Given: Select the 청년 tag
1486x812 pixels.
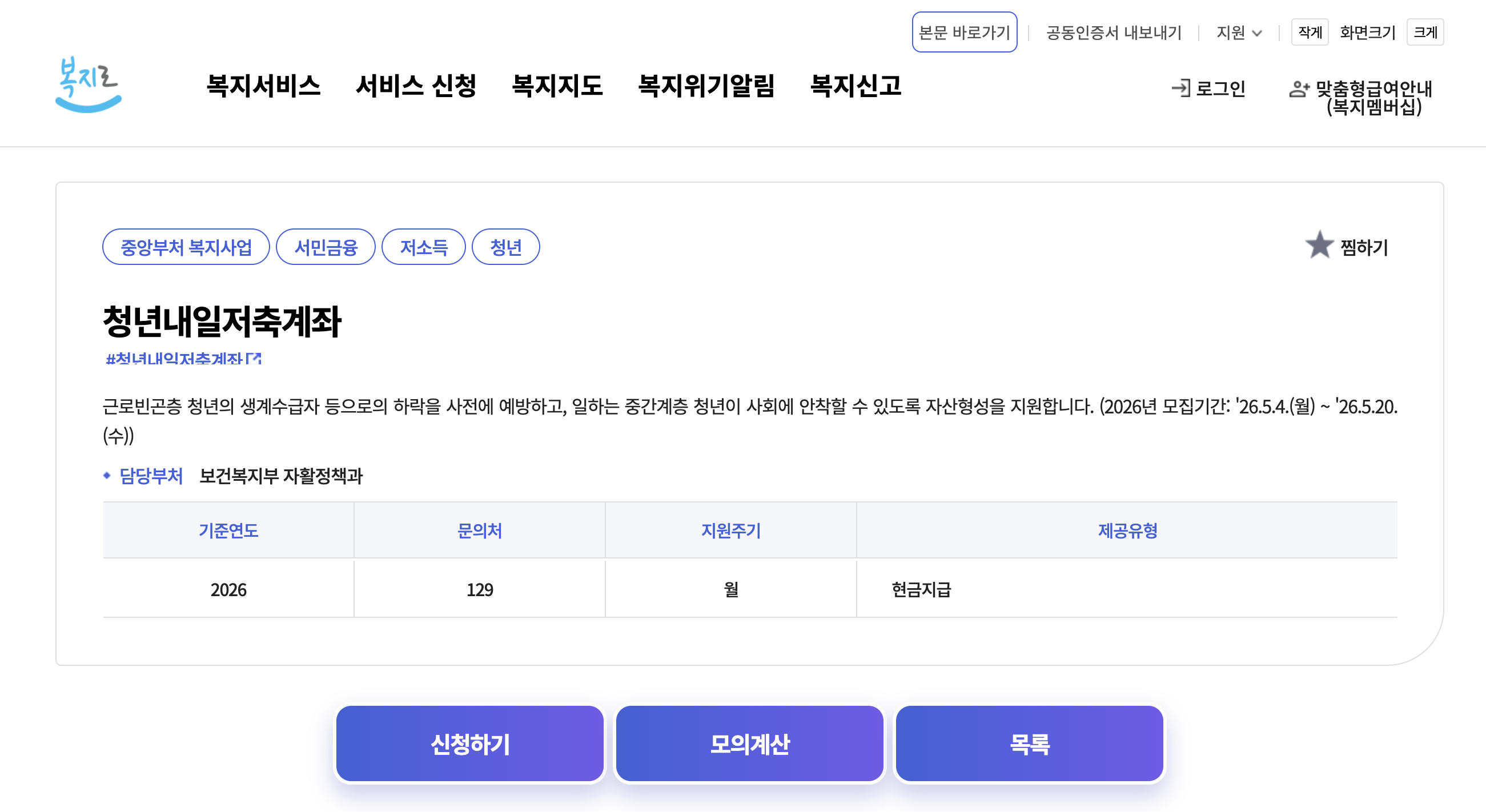Looking at the screenshot, I should click(505, 247).
